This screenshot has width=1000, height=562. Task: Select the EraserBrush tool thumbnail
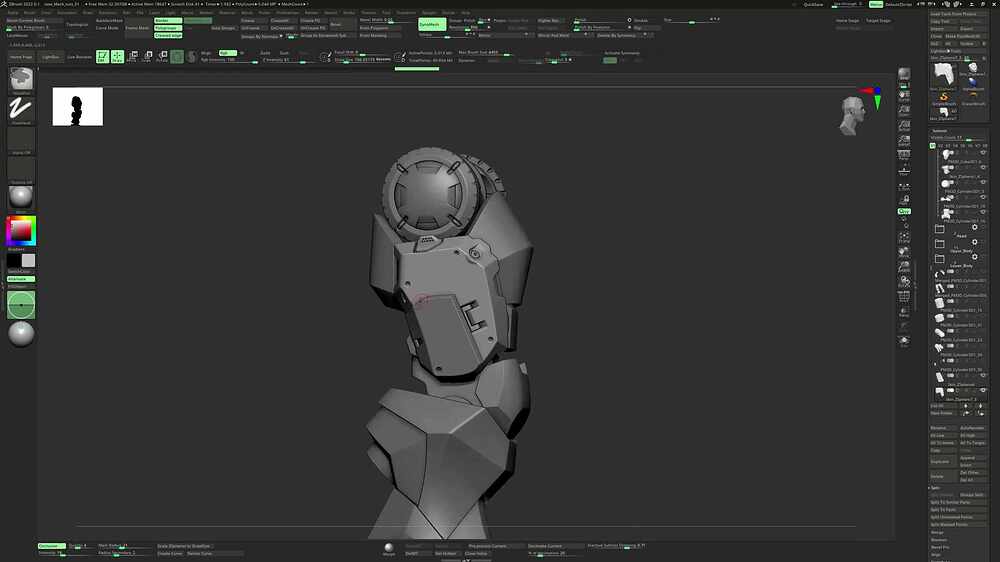[x=973, y=98]
